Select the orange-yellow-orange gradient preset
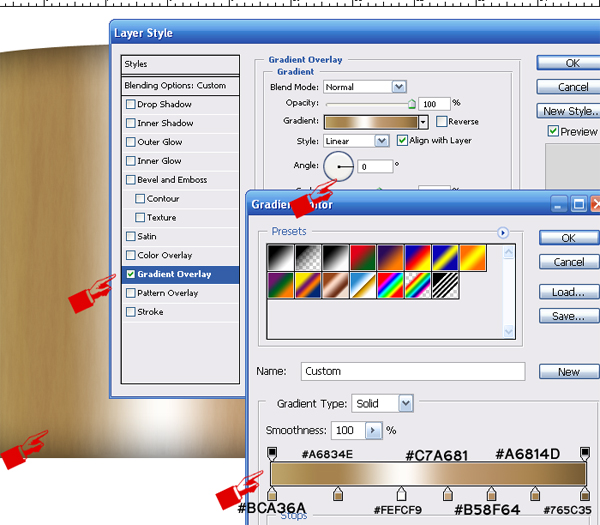Screen dimensions: 600x525 point(473,258)
